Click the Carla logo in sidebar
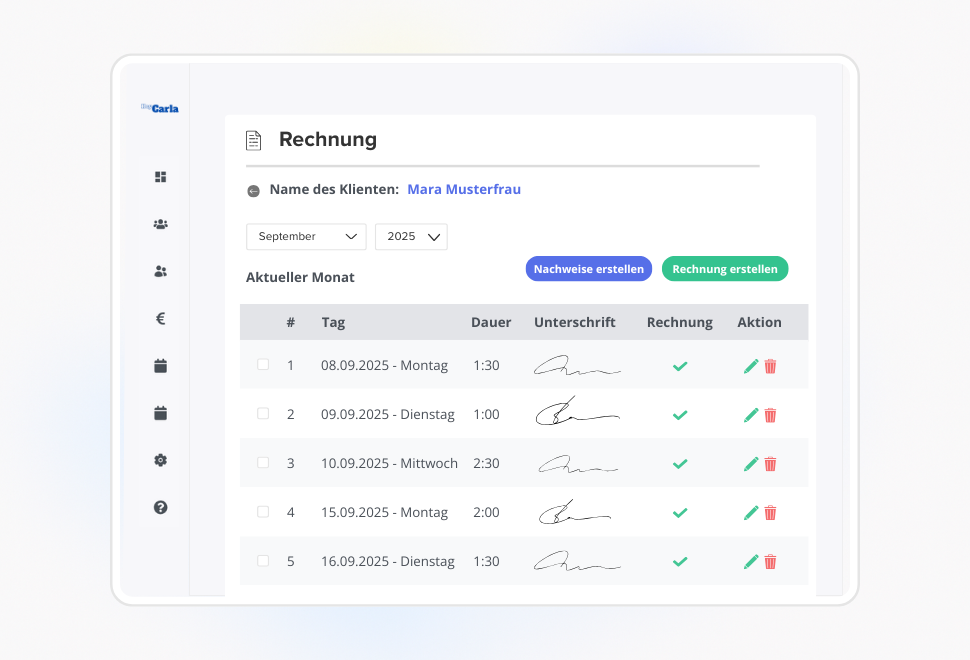 (x=160, y=108)
